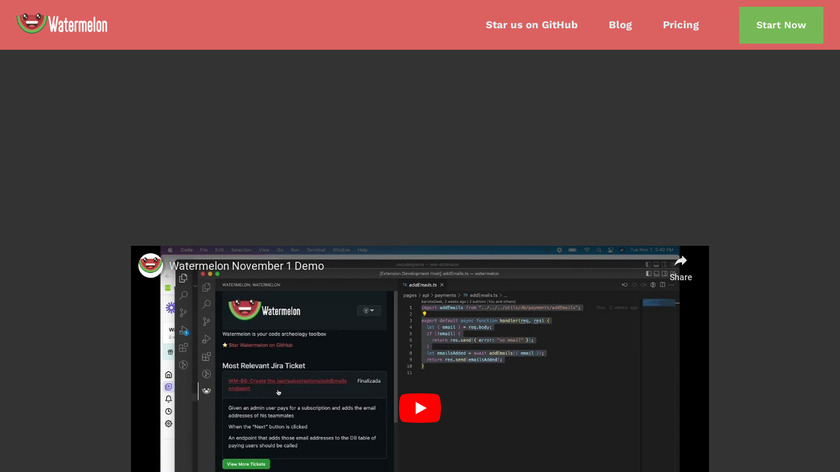The width and height of the screenshot is (840, 472).
Task: Click the Watermelon logo in the header
Action: coord(62,24)
